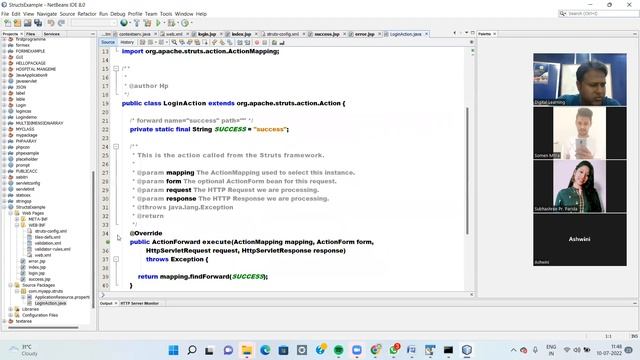Click the New Project toolbar icon
Viewport: 640px width, 360px height.
pyautogui.click(x=18, y=23)
